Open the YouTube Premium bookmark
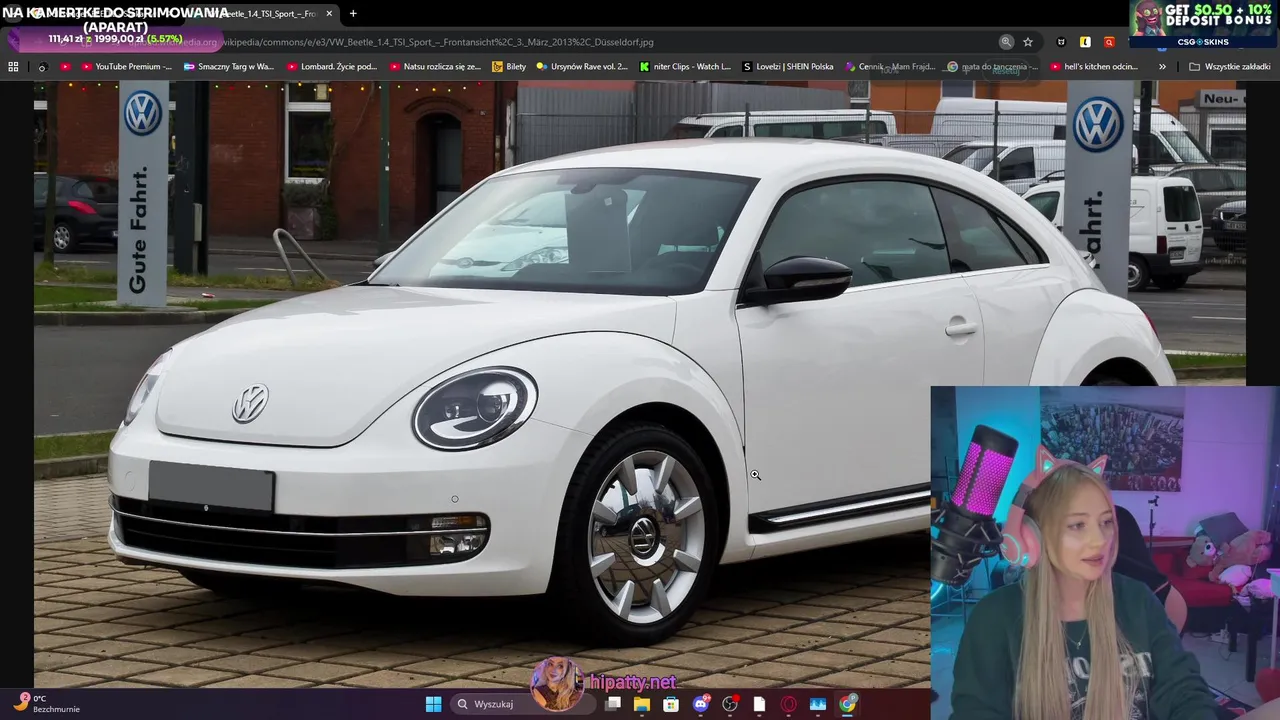 (126, 67)
